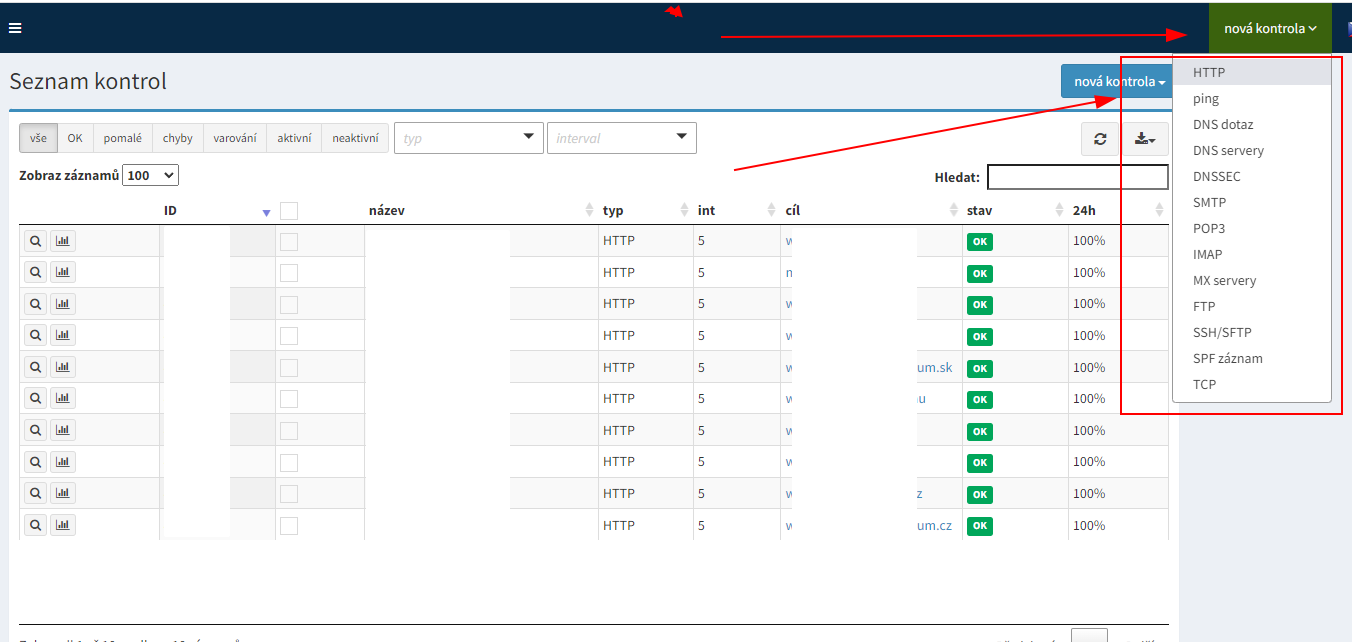This screenshot has width=1352, height=642.
Task: Filter list by neaktivní checks
Action: [x=355, y=138]
